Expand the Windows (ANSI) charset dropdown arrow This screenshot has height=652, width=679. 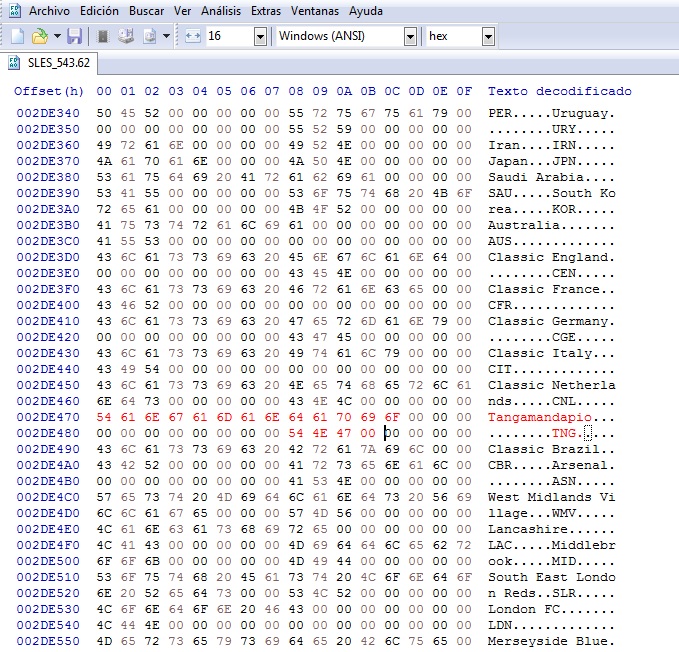(x=410, y=36)
